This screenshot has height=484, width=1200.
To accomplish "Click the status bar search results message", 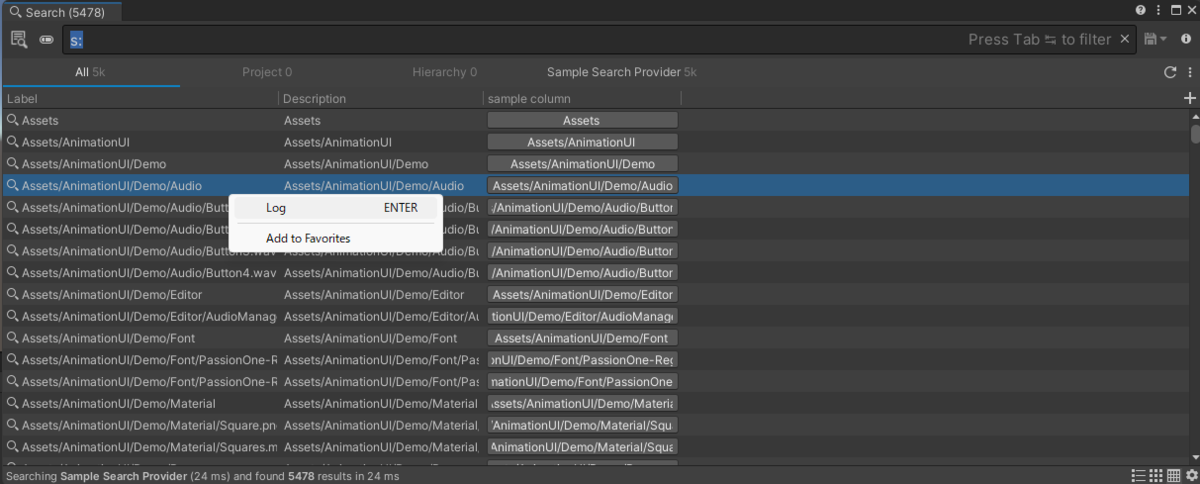I will click(x=203, y=476).
